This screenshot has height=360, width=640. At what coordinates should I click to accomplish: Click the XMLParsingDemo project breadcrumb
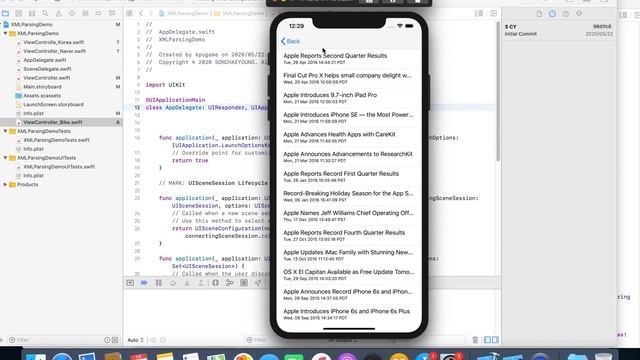pyautogui.click(x=184, y=13)
